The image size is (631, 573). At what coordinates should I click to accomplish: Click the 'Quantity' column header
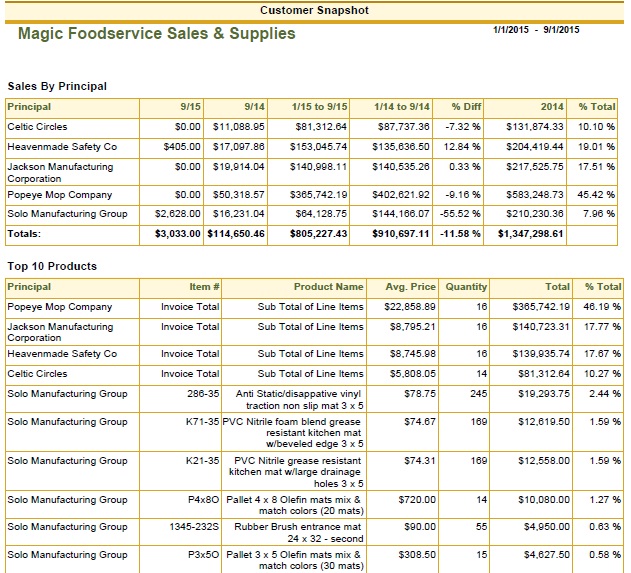[x=466, y=286]
